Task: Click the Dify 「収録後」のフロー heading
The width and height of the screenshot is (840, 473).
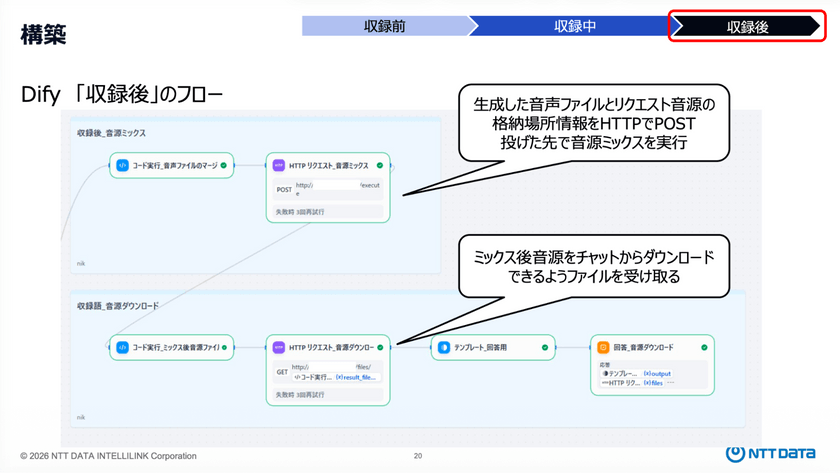Action: [122, 94]
